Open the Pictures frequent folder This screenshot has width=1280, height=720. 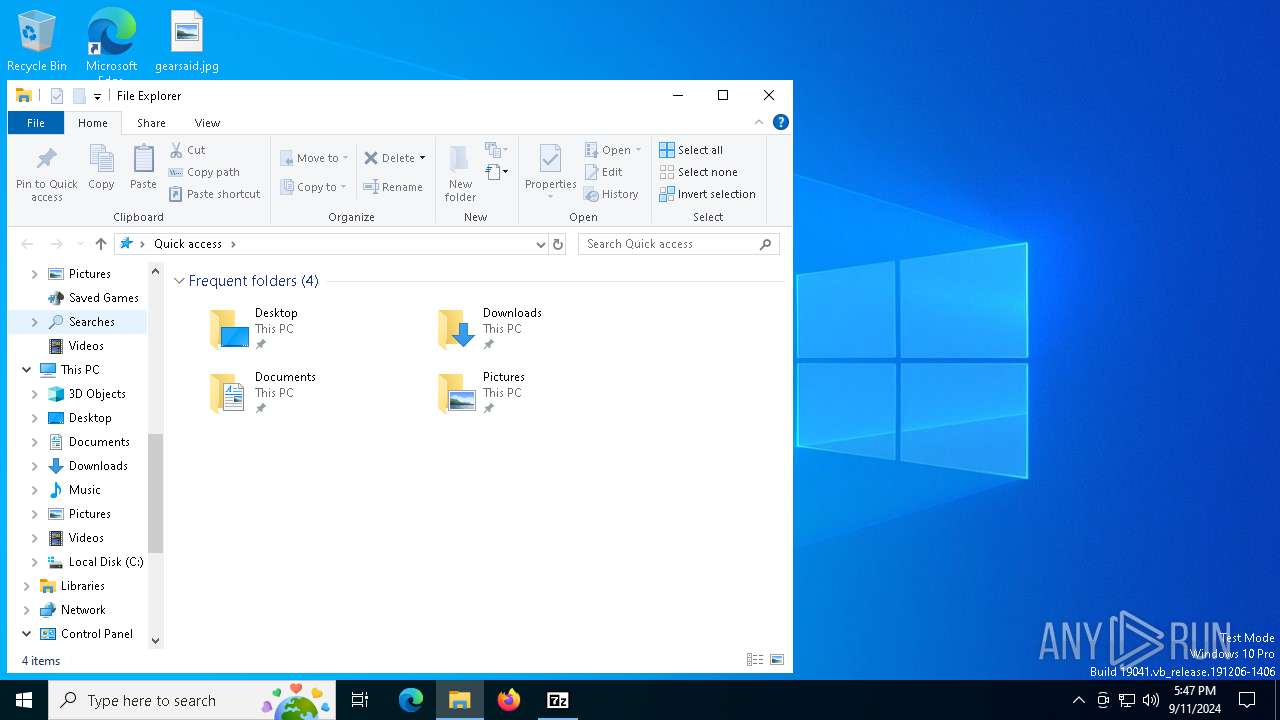point(482,393)
